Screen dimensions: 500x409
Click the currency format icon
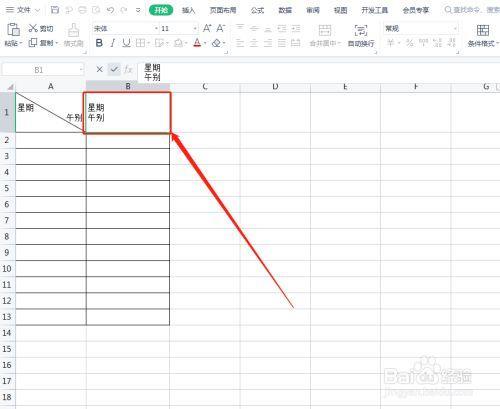click(x=391, y=43)
